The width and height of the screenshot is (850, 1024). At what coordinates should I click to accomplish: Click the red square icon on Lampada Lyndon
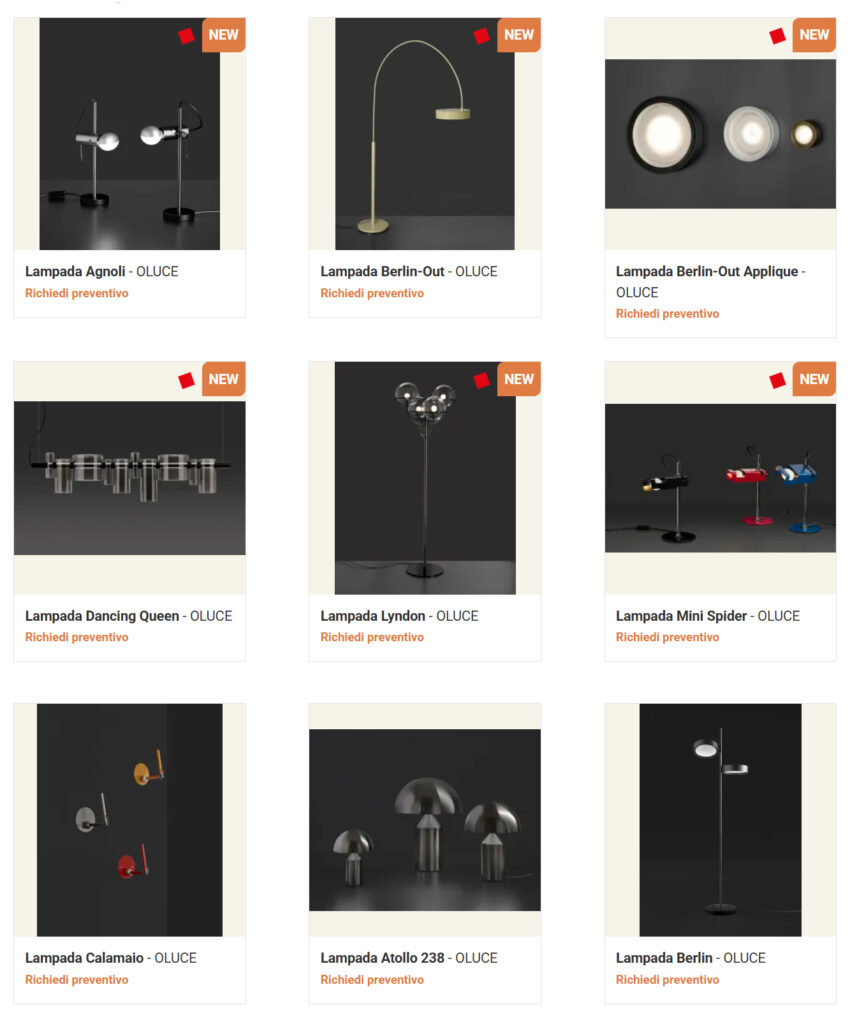(x=482, y=380)
